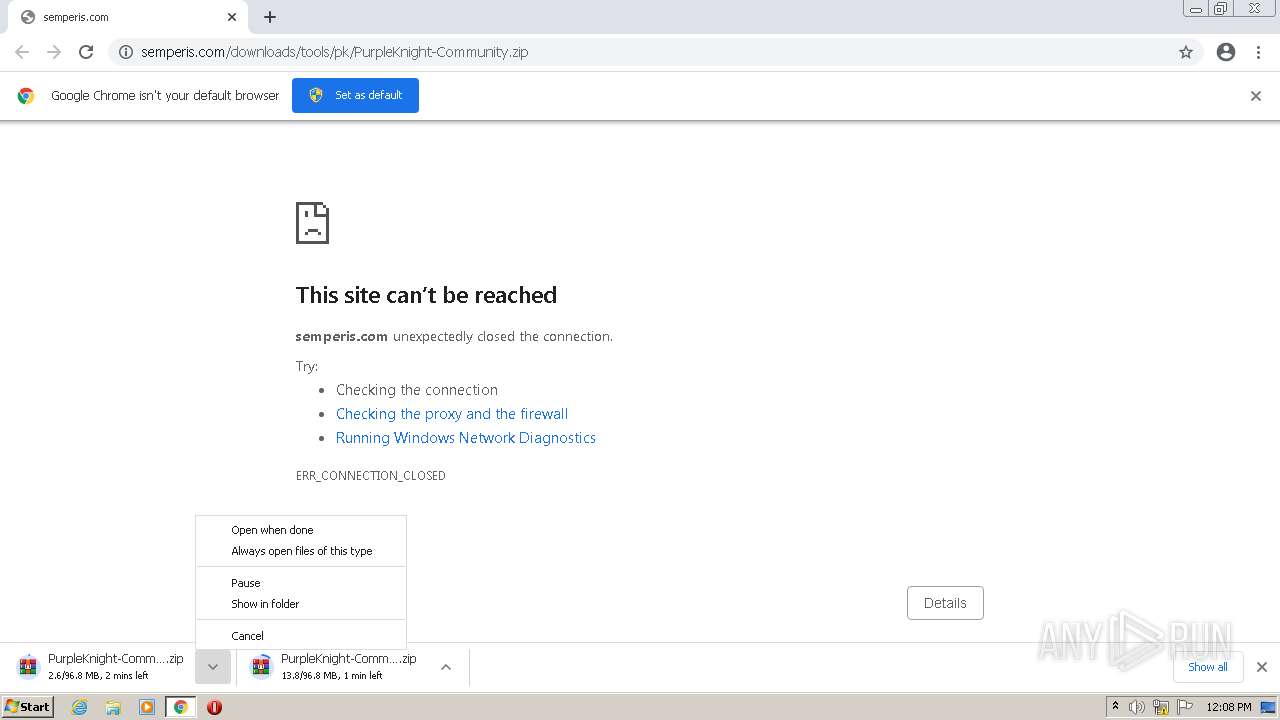Collapse first download's options arrow (2.6 MB)
Screen dimensions: 1280x720
click(x=213, y=667)
